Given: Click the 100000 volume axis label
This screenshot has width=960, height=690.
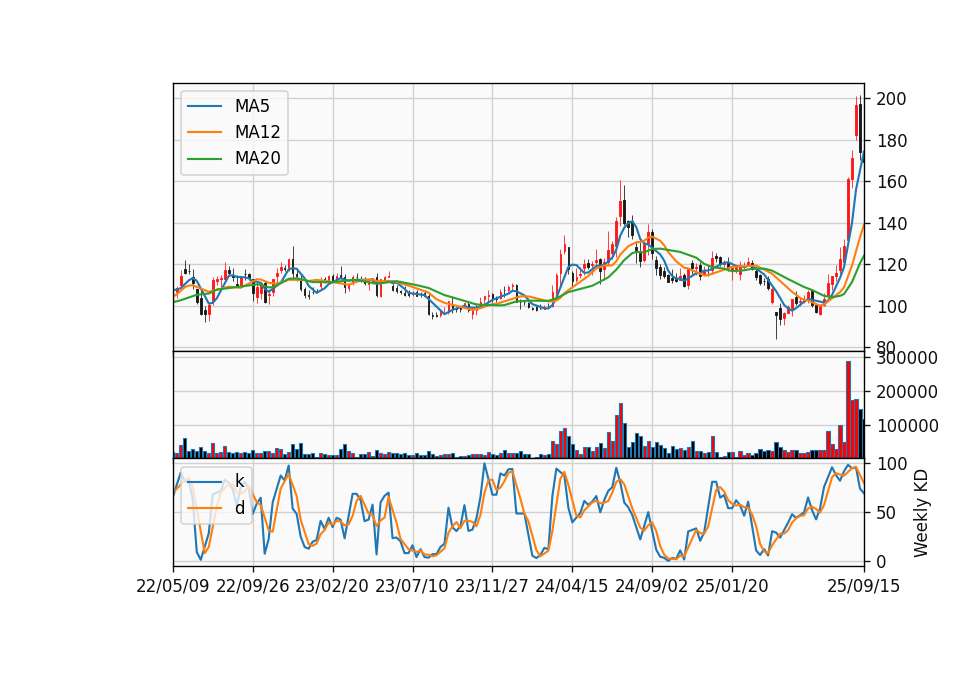Looking at the screenshot, I should pos(907,426).
